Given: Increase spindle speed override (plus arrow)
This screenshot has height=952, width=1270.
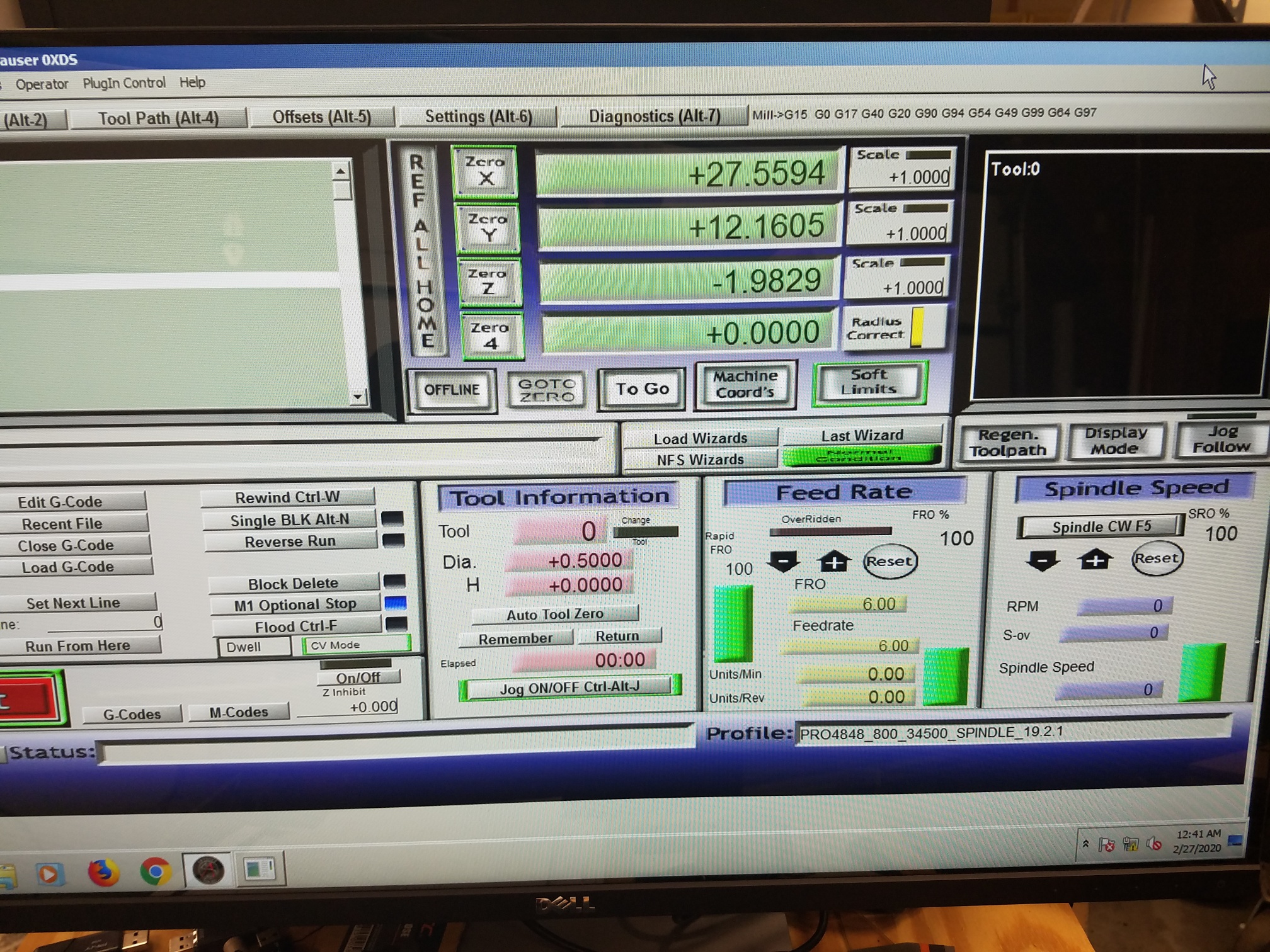Looking at the screenshot, I should tap(1095, 558).
